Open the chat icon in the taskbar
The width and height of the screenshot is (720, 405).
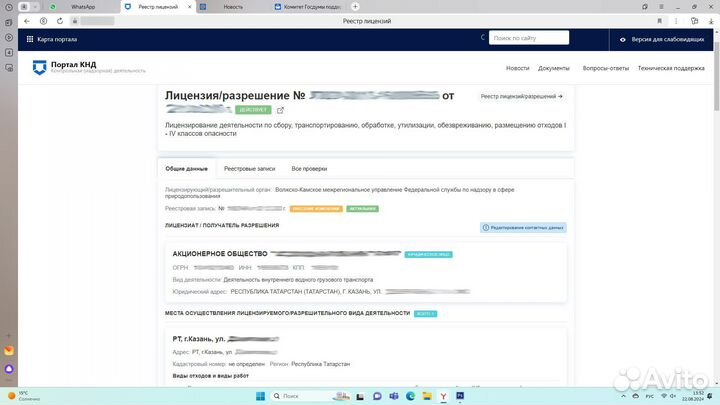[x=377, y=396]
